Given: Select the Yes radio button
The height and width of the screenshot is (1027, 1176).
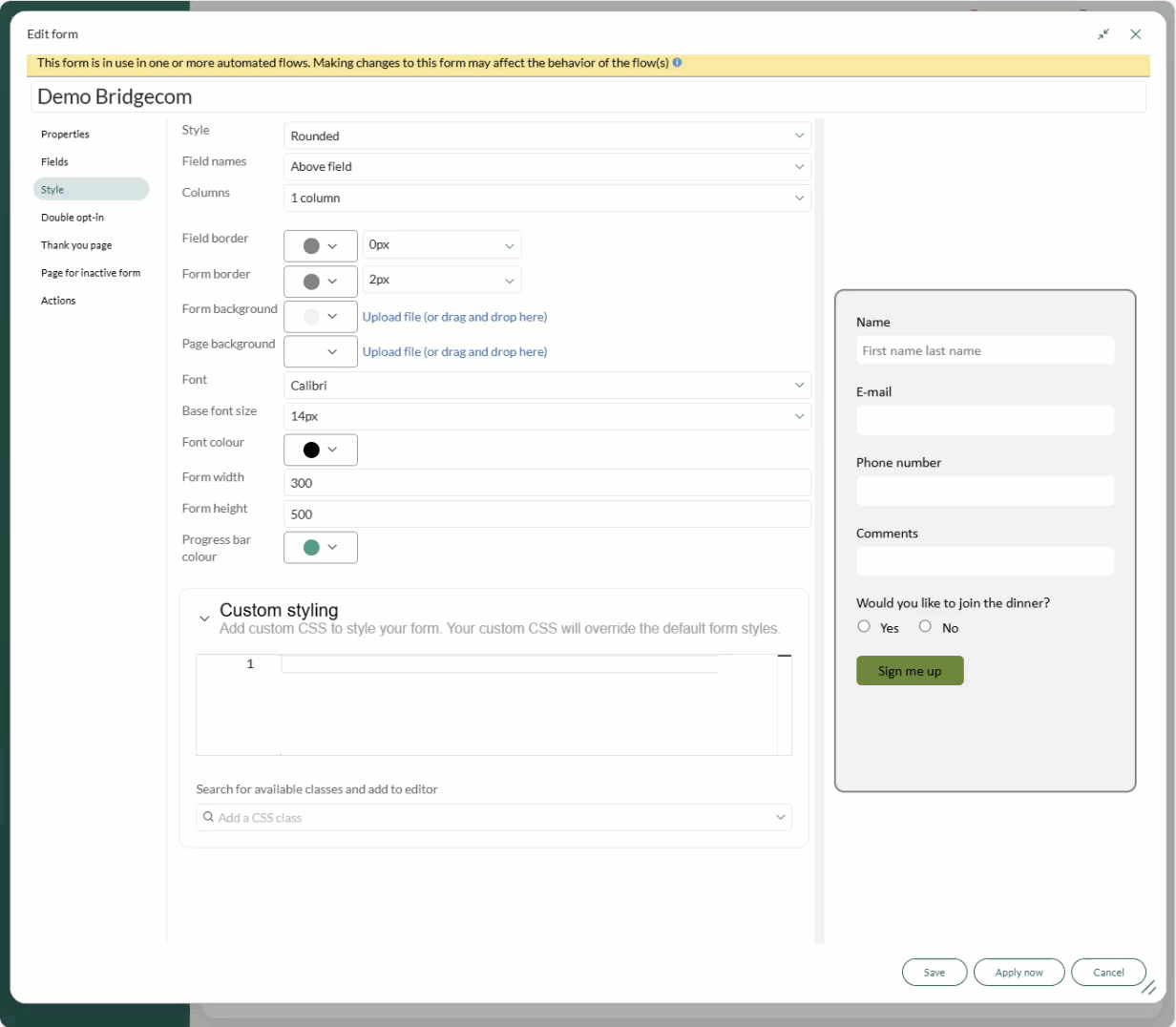Looking at the screenshot, I should (864, 626).
